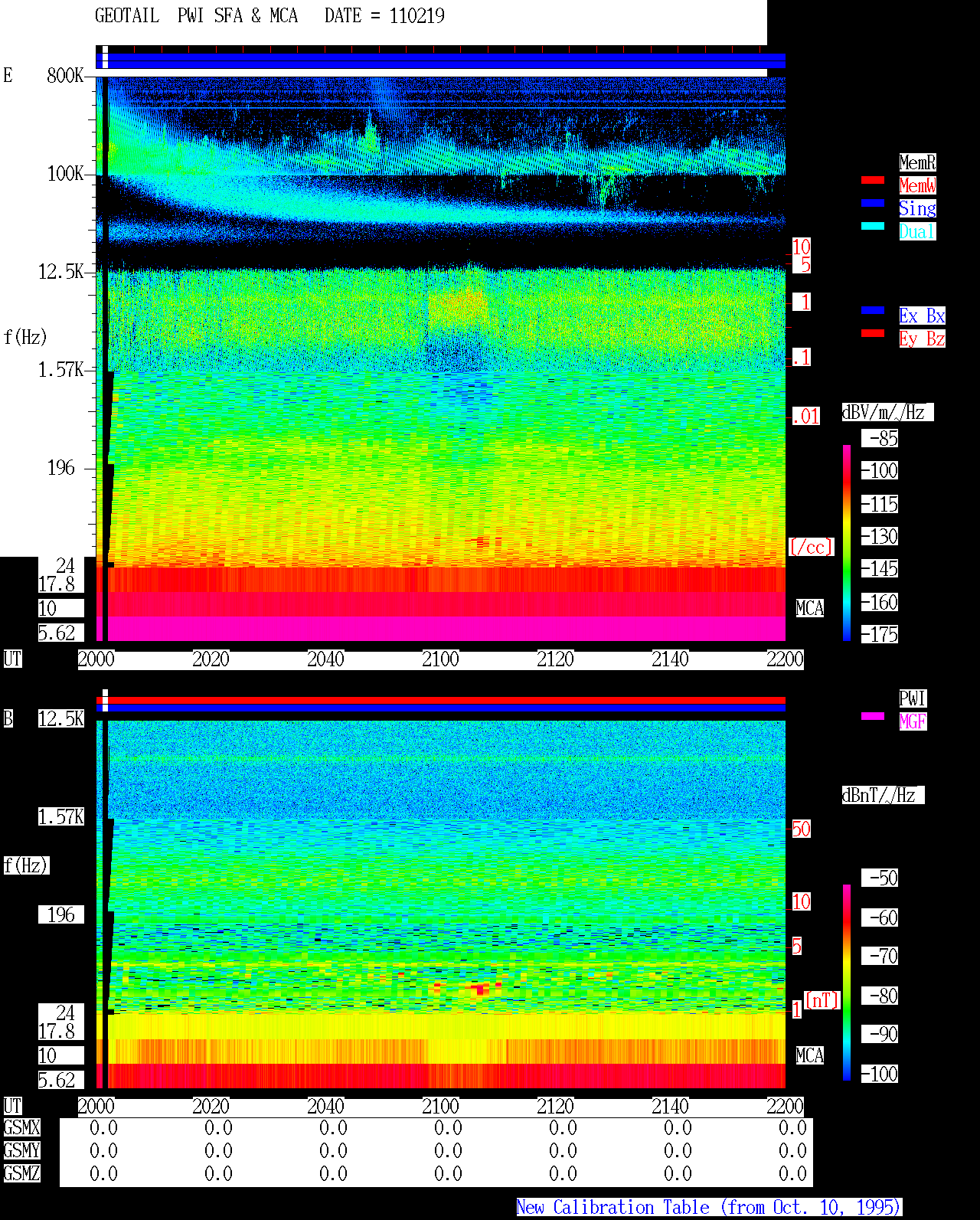Click the red '[/cc]' density unit label
980x1220 pixels.
[811, 547]
